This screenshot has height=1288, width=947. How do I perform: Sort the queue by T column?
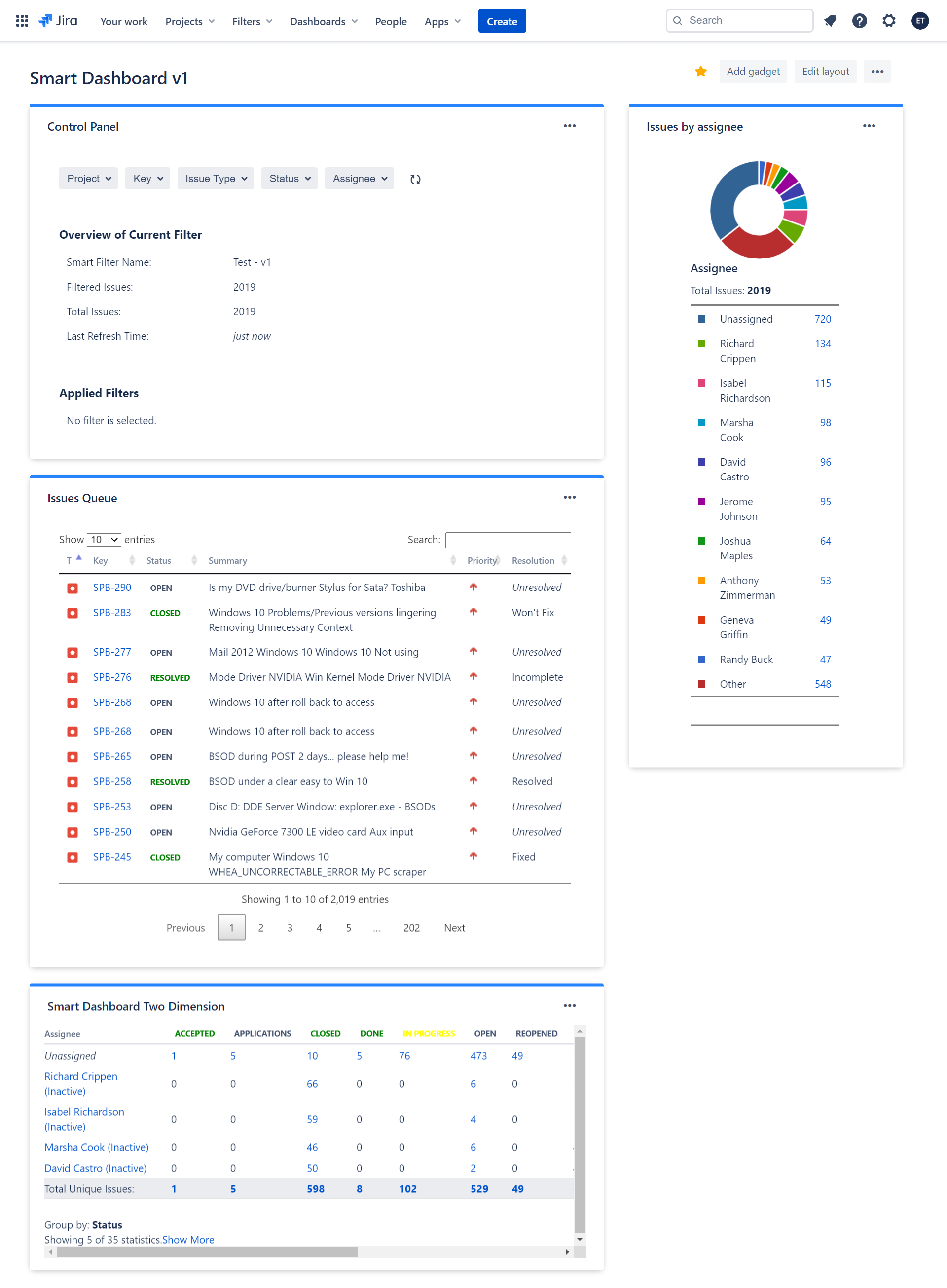pos(74,560)
